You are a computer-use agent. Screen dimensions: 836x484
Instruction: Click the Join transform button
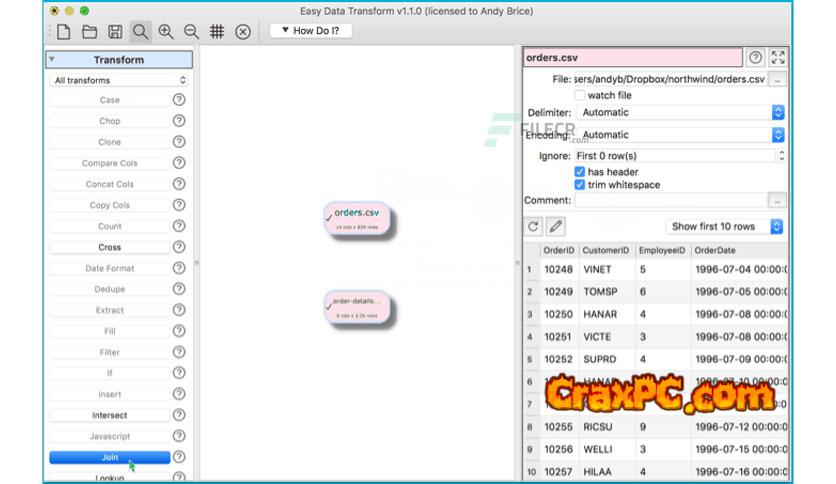coord(109,458)
